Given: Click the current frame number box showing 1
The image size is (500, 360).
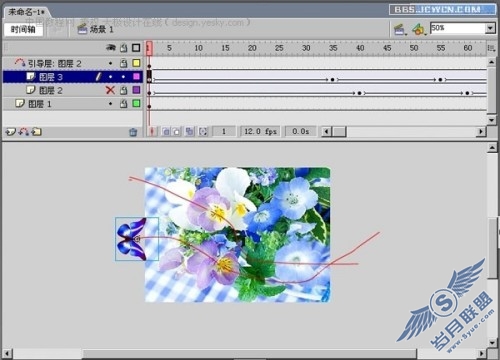Looking at the screenshot, I should [224, 132].
